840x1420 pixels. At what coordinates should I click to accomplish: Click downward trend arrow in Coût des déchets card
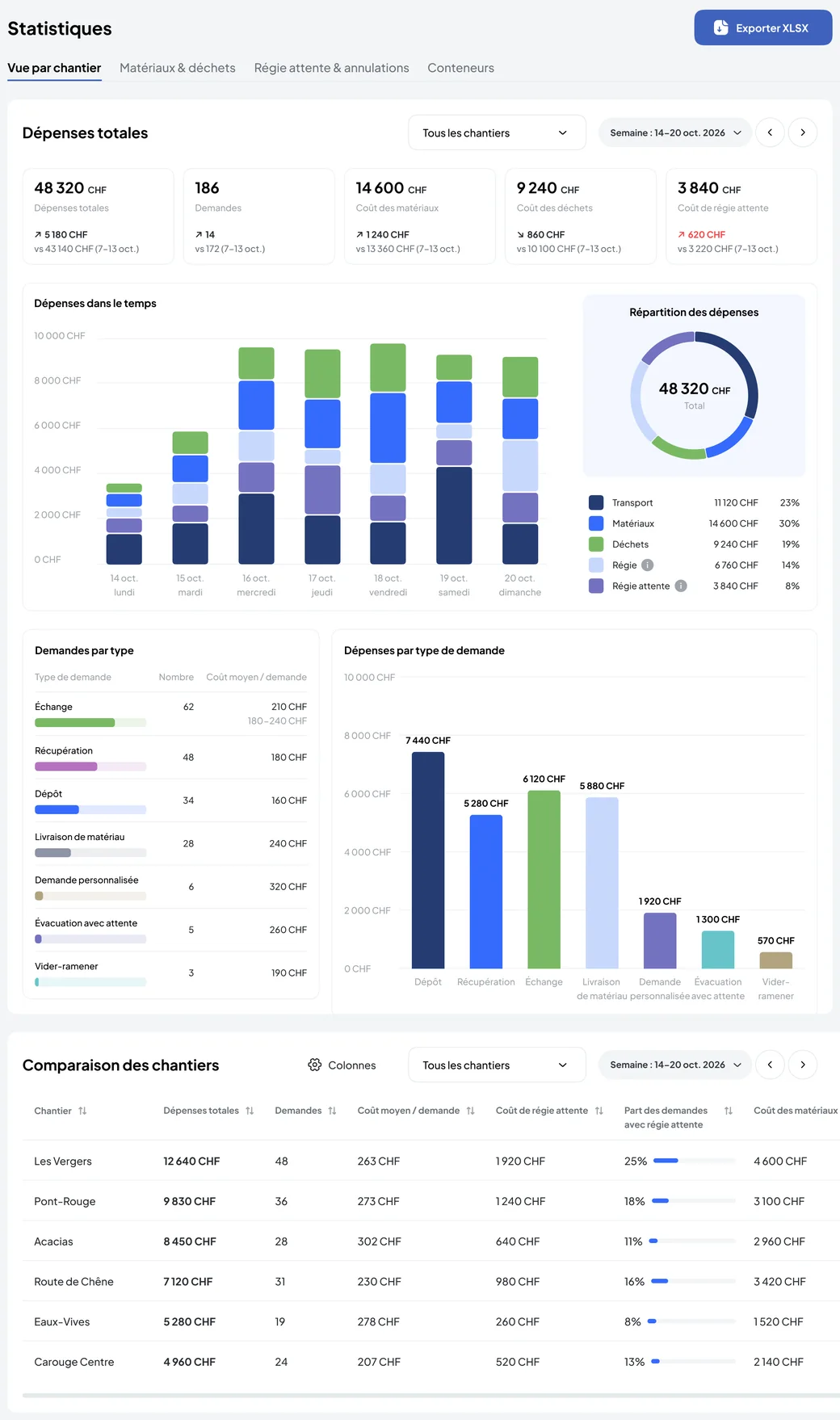[x=520, y=234]
